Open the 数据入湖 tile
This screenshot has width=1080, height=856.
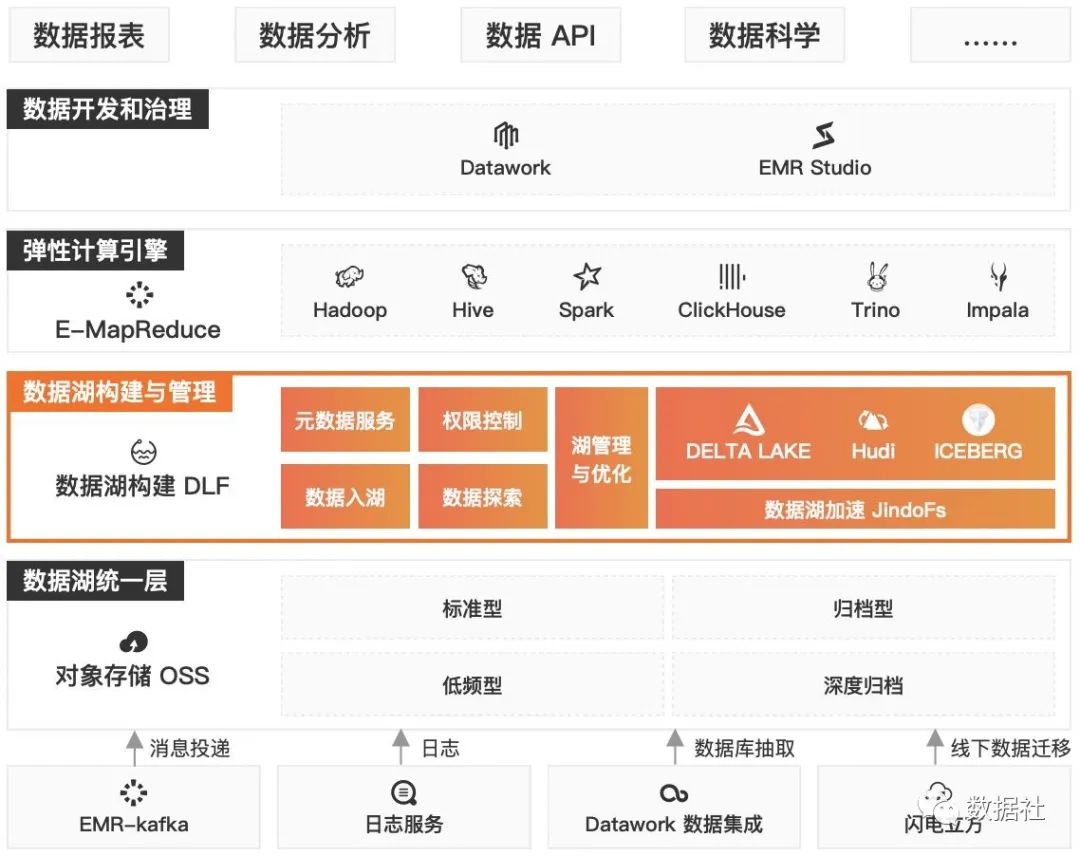(345, 497)
